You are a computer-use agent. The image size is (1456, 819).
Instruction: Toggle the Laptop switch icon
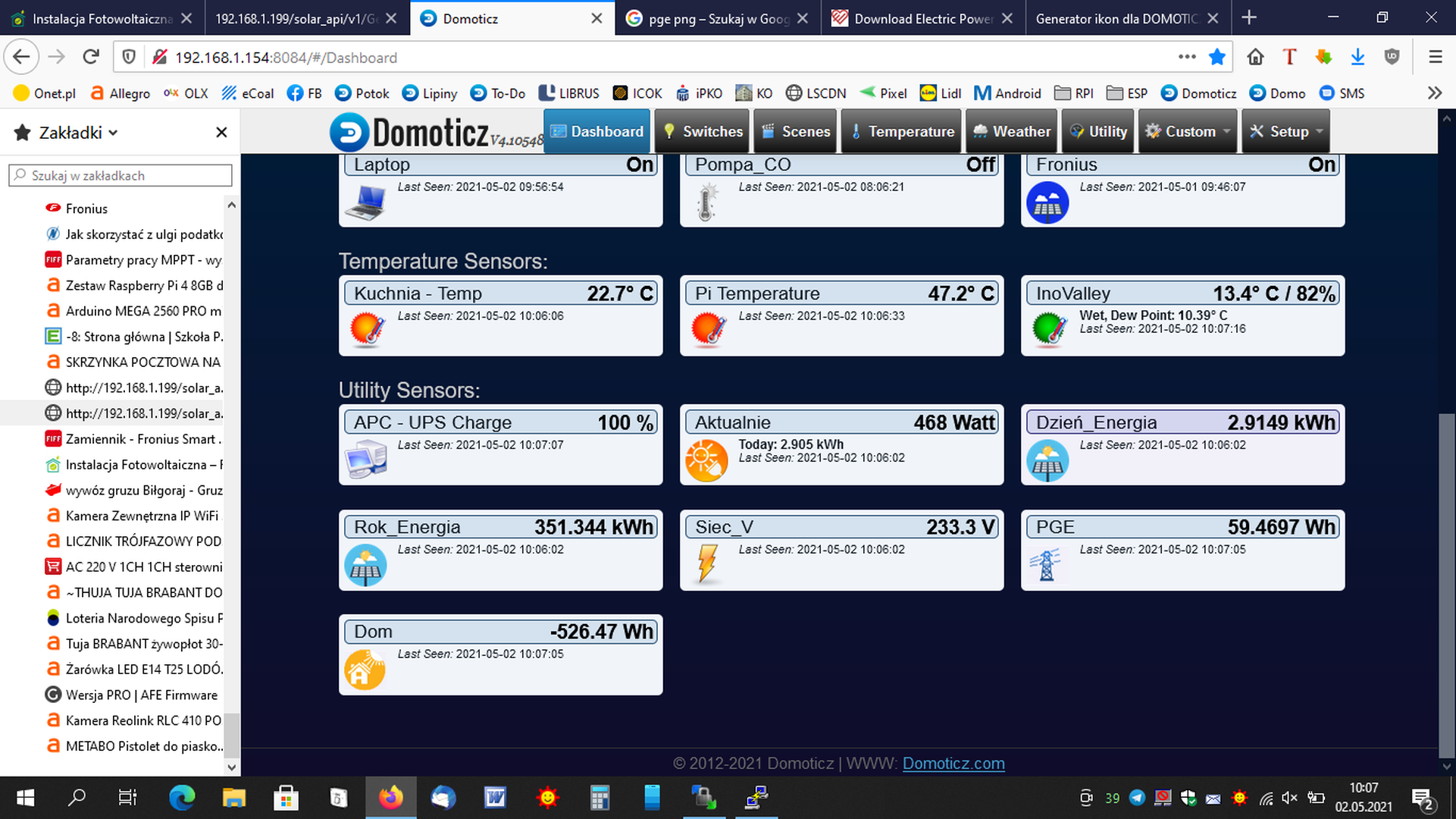[365, 202]
